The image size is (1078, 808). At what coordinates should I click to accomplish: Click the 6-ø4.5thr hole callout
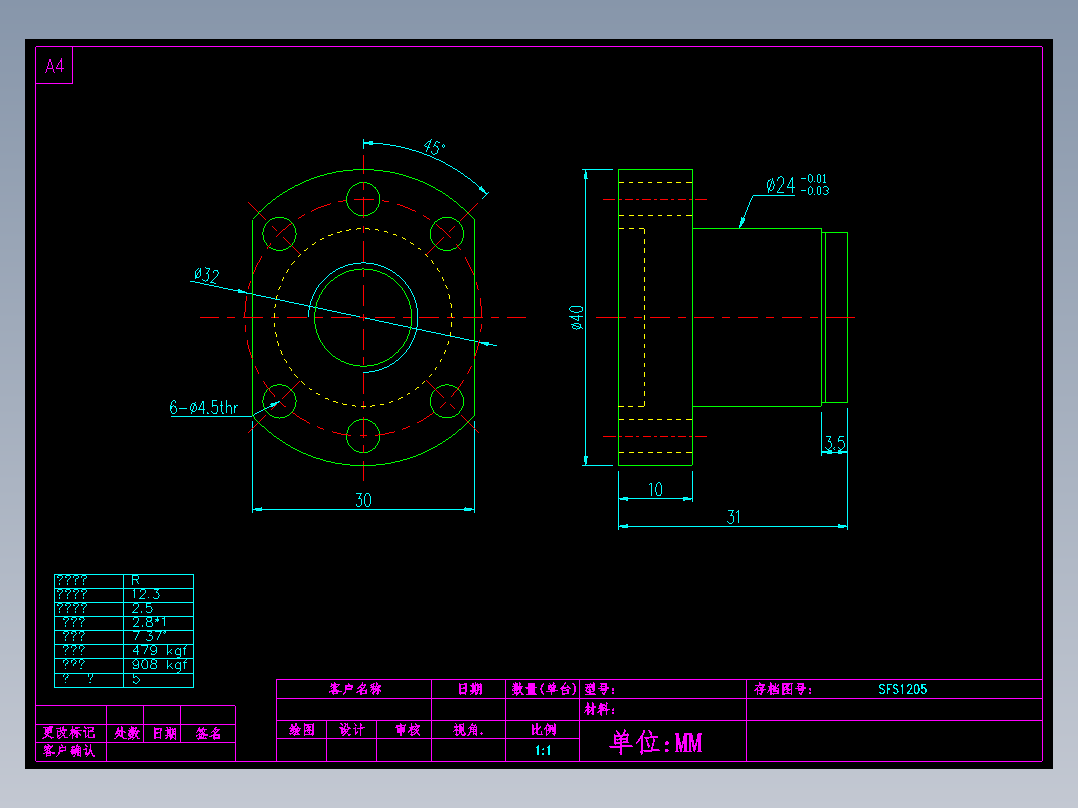pyautogui.click(x=204, y=407)
